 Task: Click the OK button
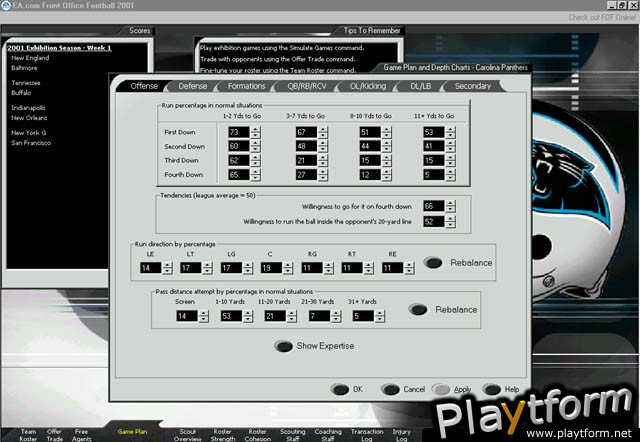347,389
